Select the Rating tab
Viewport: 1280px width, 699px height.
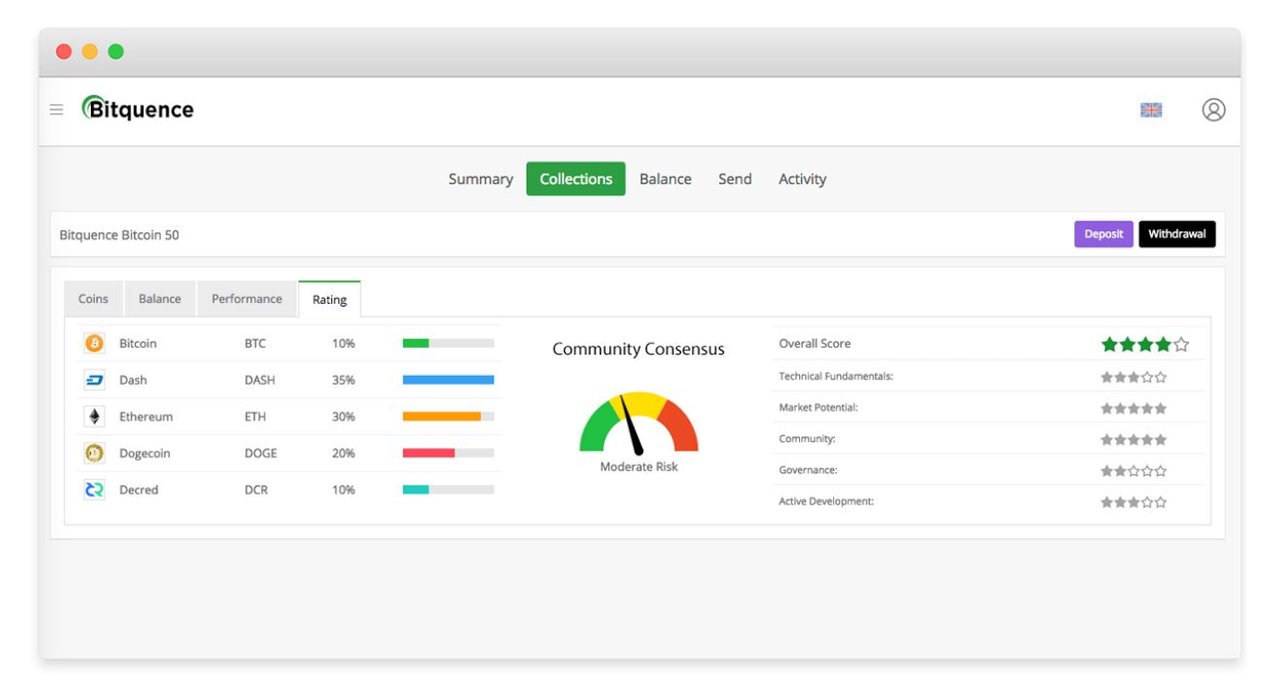point(330,299)
